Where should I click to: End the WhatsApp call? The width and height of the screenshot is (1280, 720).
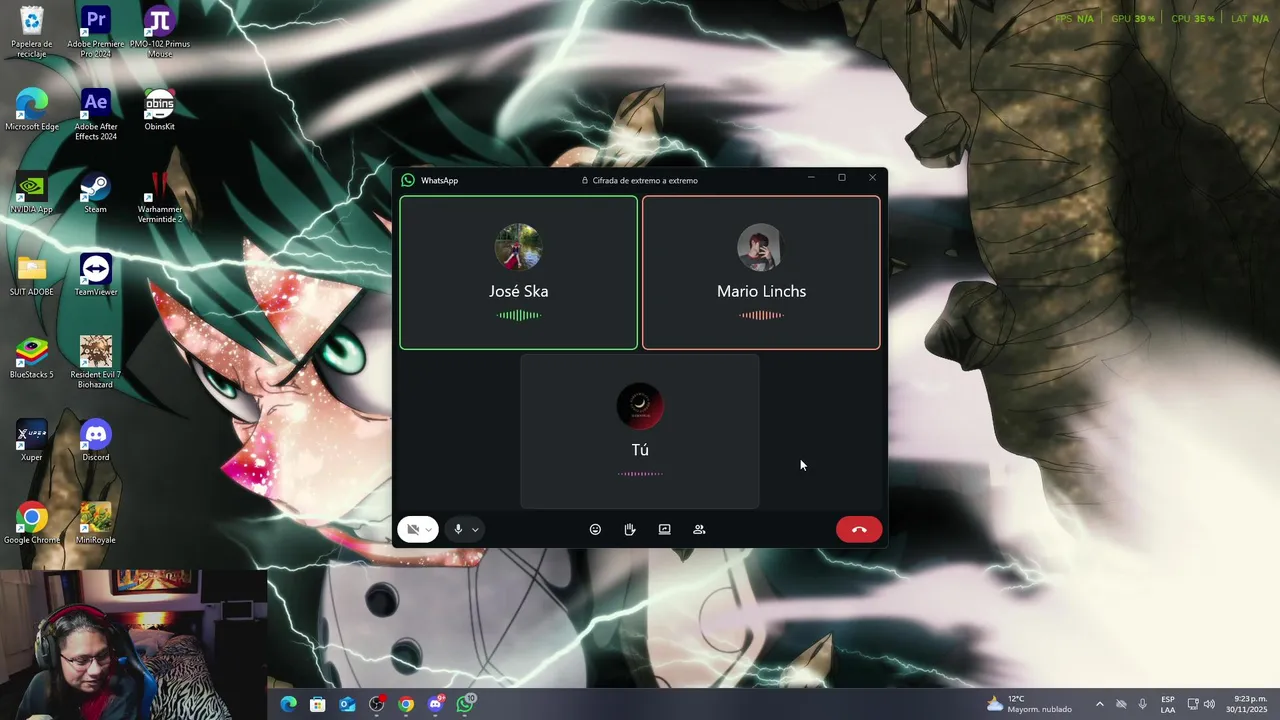[x=859, y=529]
